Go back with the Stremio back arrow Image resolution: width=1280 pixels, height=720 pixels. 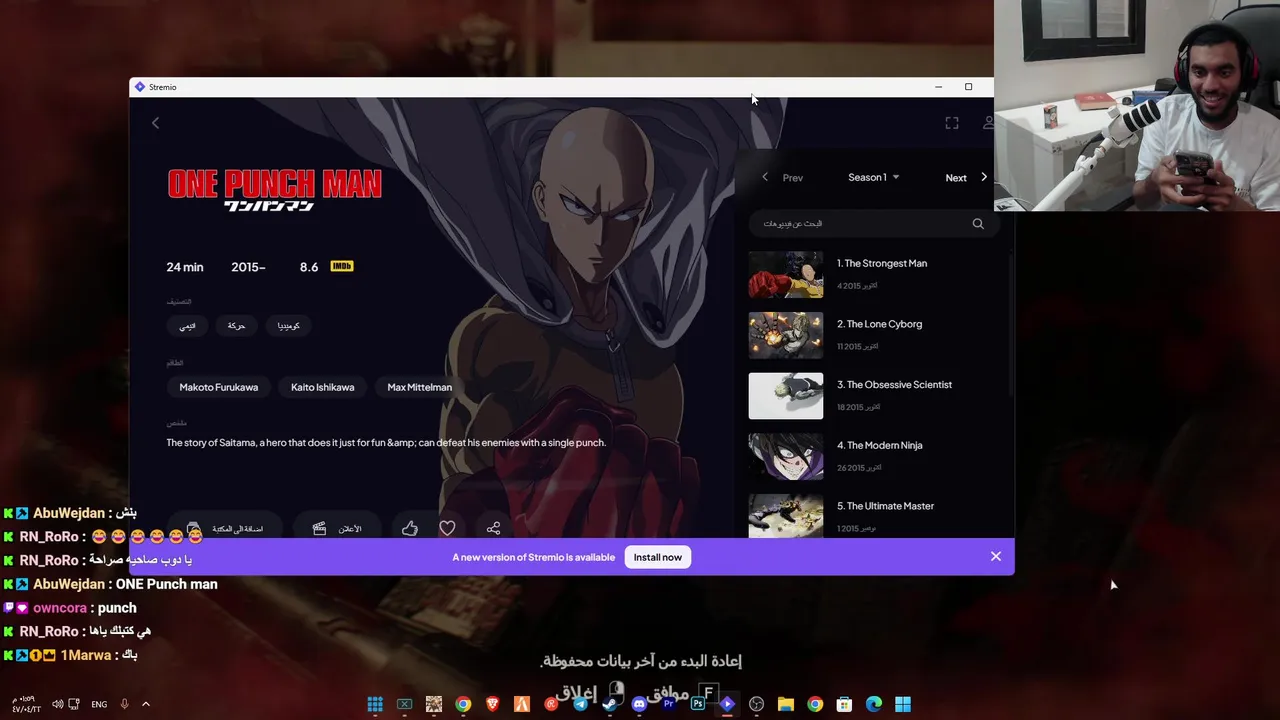(155, 123)
